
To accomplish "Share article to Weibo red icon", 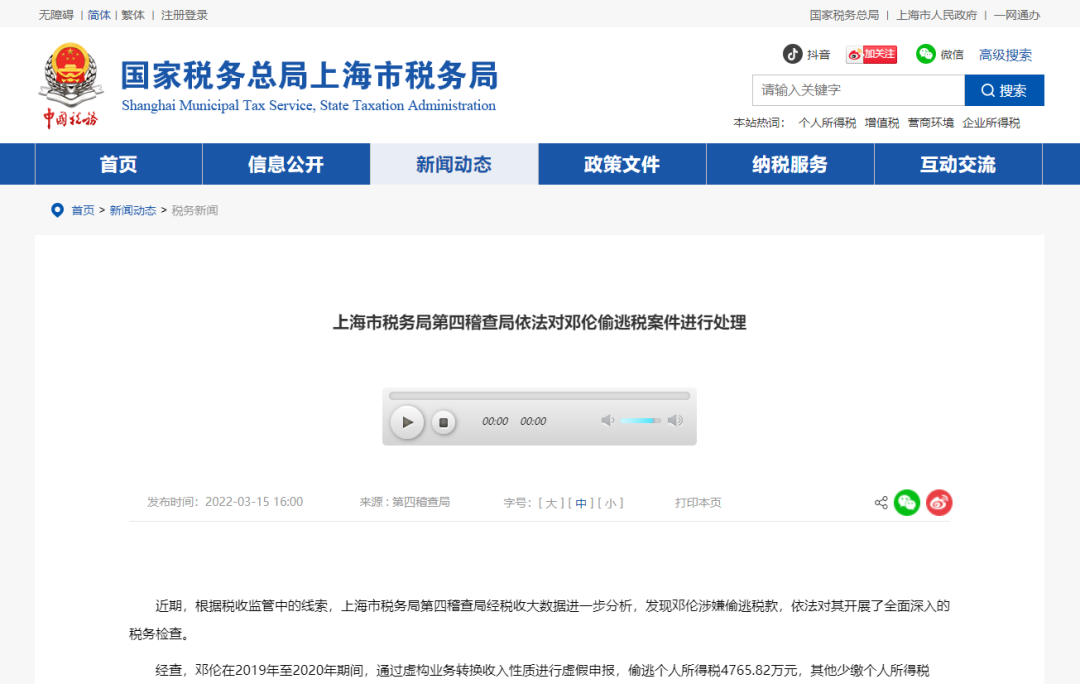I will click(939, 503).
